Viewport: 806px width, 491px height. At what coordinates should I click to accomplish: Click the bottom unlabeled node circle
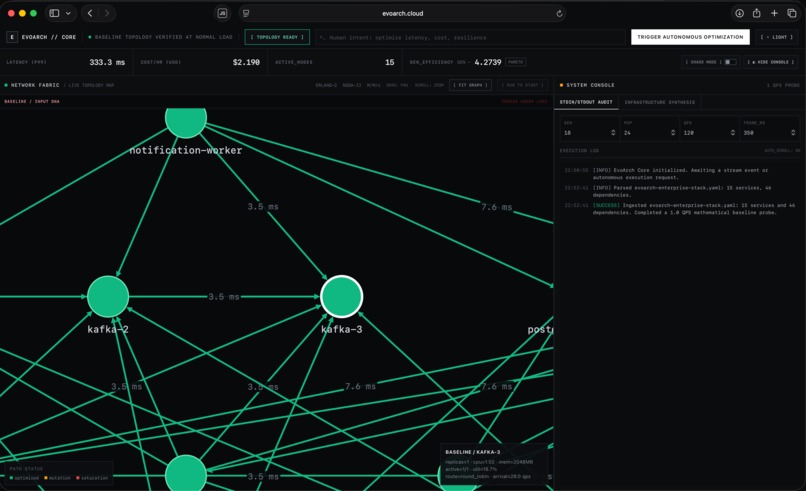tap(186, 473)
